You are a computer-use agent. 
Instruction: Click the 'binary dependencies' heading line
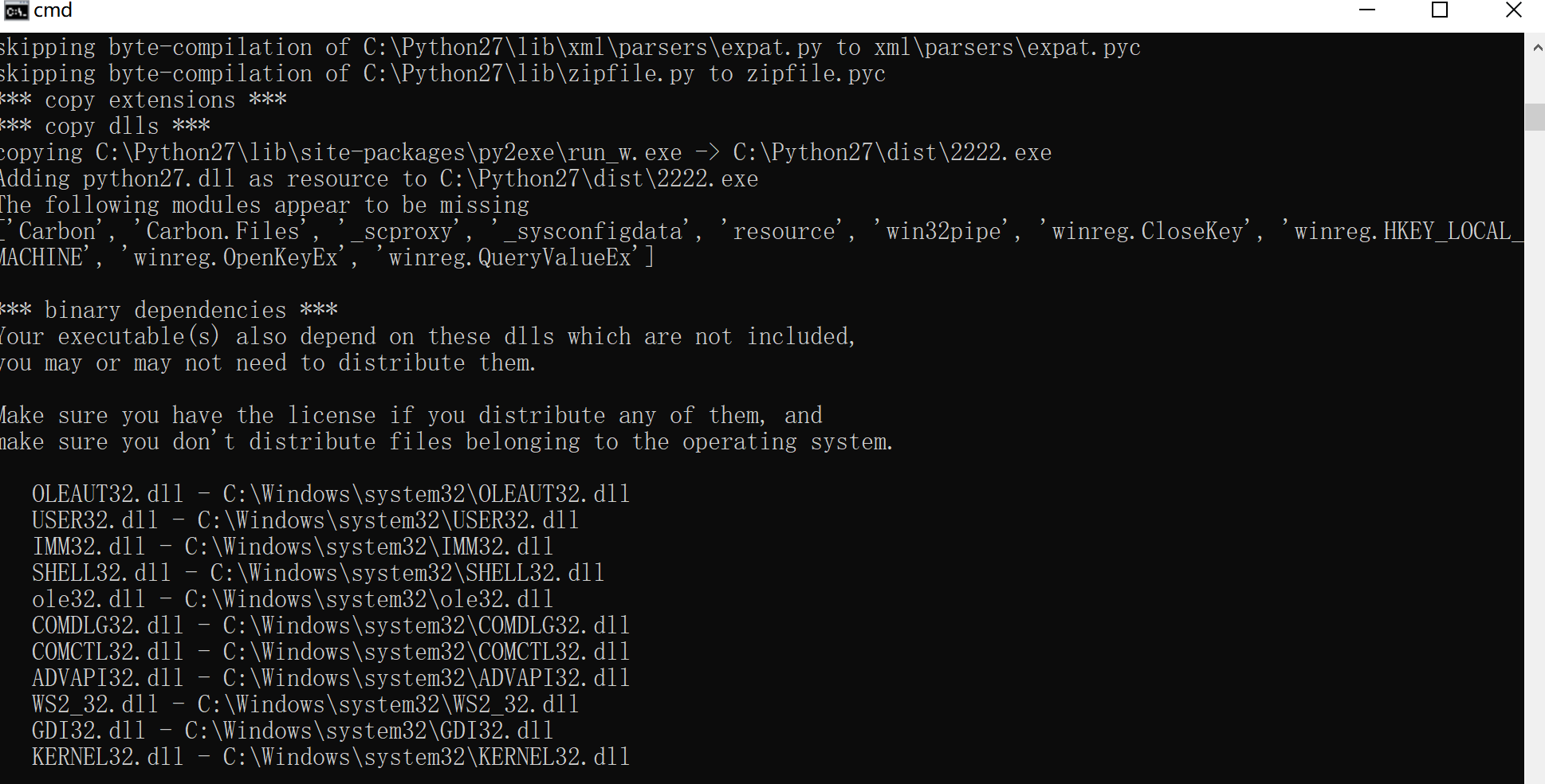click(x=169, y=310)
